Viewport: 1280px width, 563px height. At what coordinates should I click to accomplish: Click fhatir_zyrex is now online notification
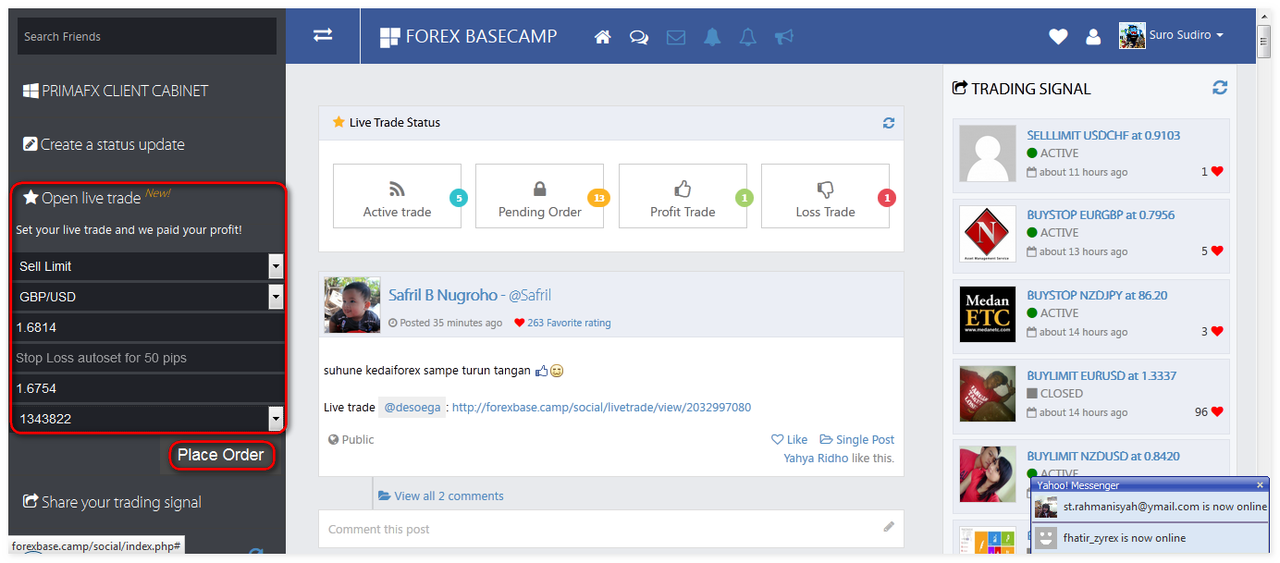click(x=1151, y=538)
